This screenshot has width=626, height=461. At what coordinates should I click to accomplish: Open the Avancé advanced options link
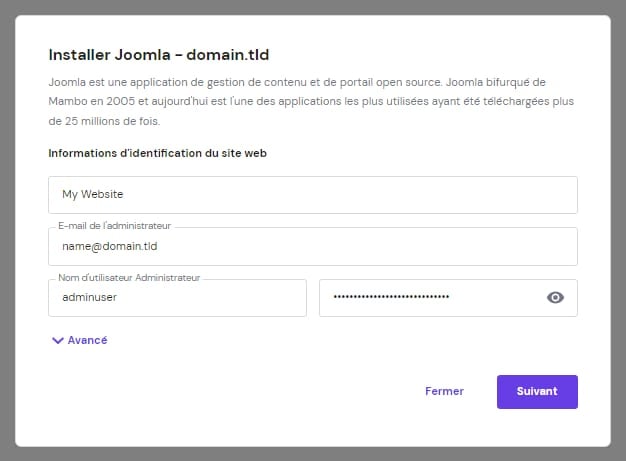pos(87,340)
